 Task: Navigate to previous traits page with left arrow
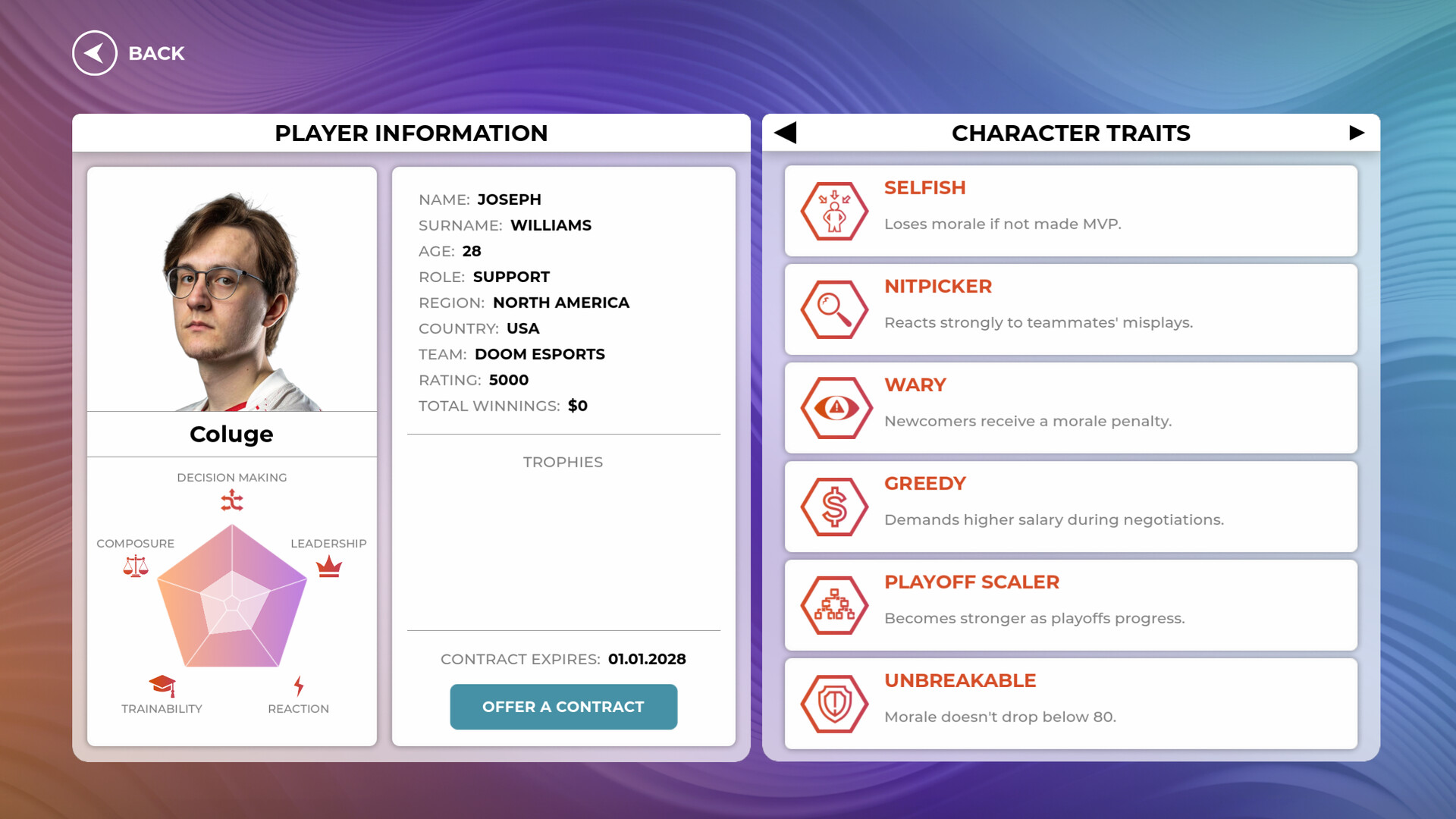(x=786, y=132)
